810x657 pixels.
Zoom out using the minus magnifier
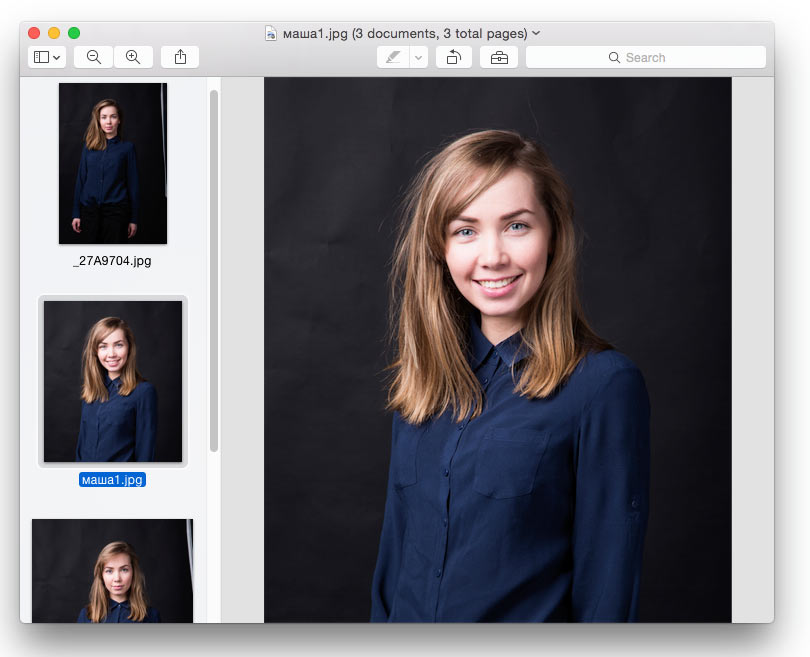(x=93, y=57)
